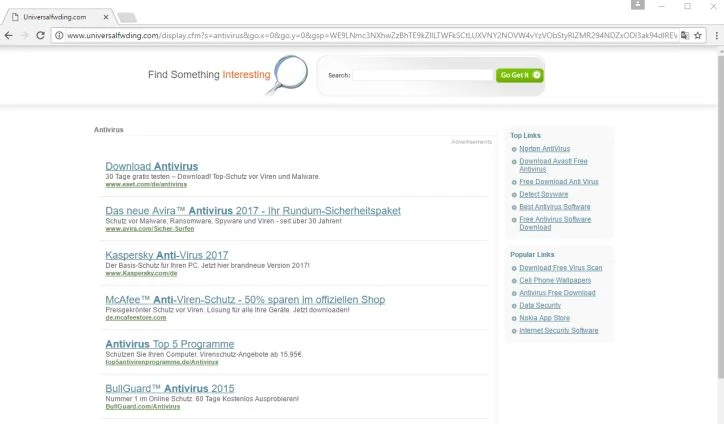Open the Chrome three-dot menu
The height and width of the screenshot is (424, 724).
(716, 36)
